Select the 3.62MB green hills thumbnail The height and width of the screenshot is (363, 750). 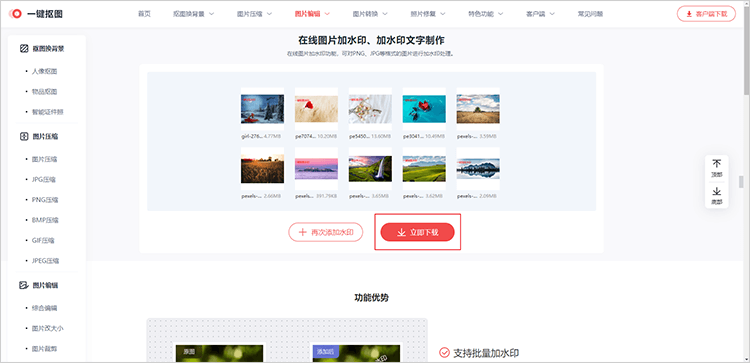424,169
